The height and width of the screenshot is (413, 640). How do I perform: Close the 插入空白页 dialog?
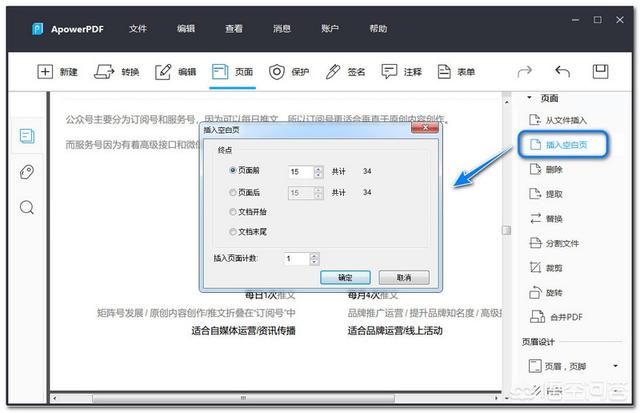[x=425, y=129]
